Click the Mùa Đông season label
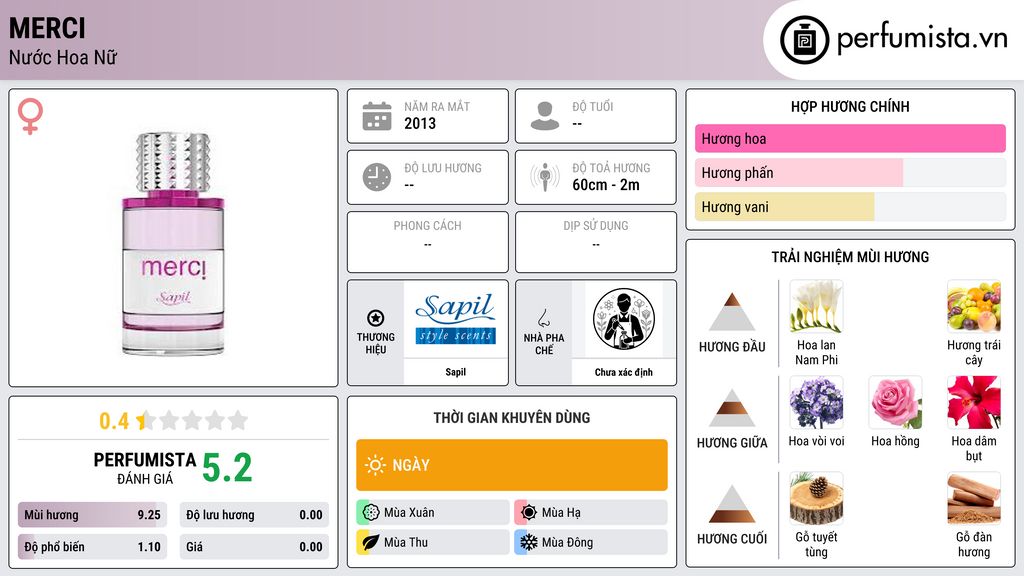Screen dimensions: 1024x576 [x=568, y=542]
